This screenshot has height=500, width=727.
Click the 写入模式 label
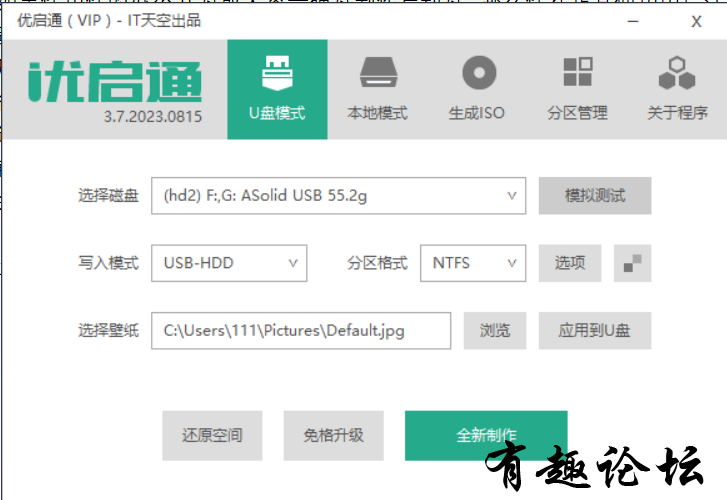click(108, 263)
